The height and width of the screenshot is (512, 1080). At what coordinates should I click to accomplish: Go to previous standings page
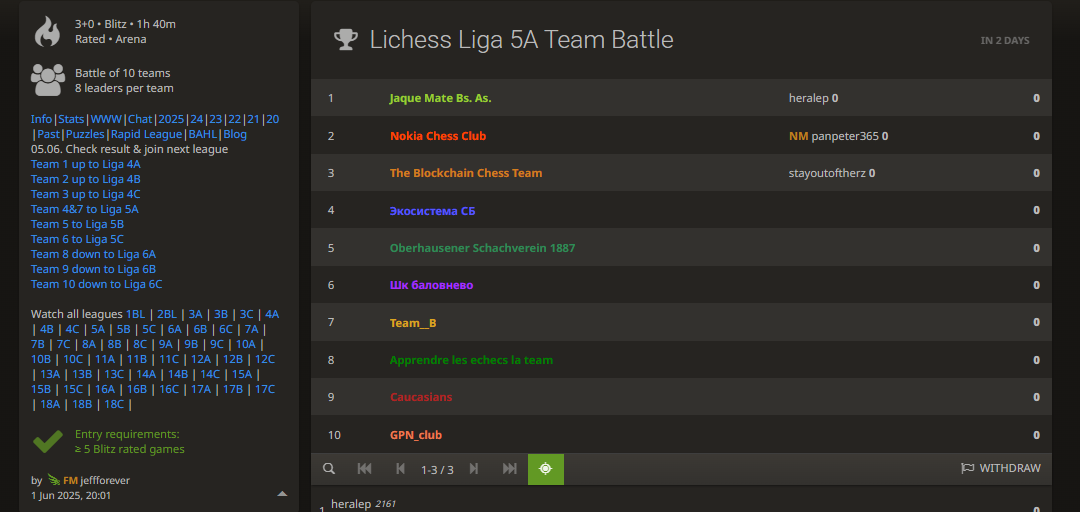click(400, 469)
